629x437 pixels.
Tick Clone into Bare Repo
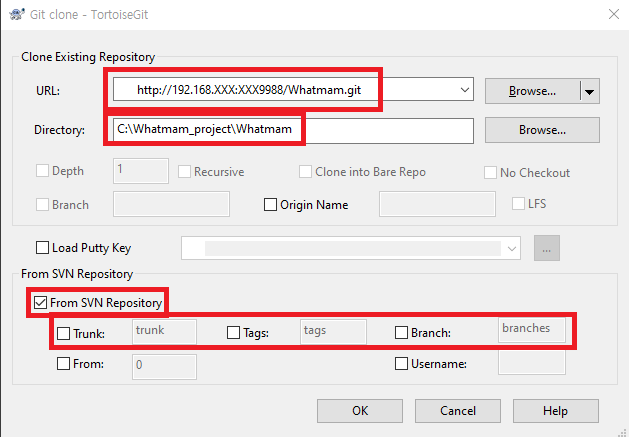click(305, 171)
